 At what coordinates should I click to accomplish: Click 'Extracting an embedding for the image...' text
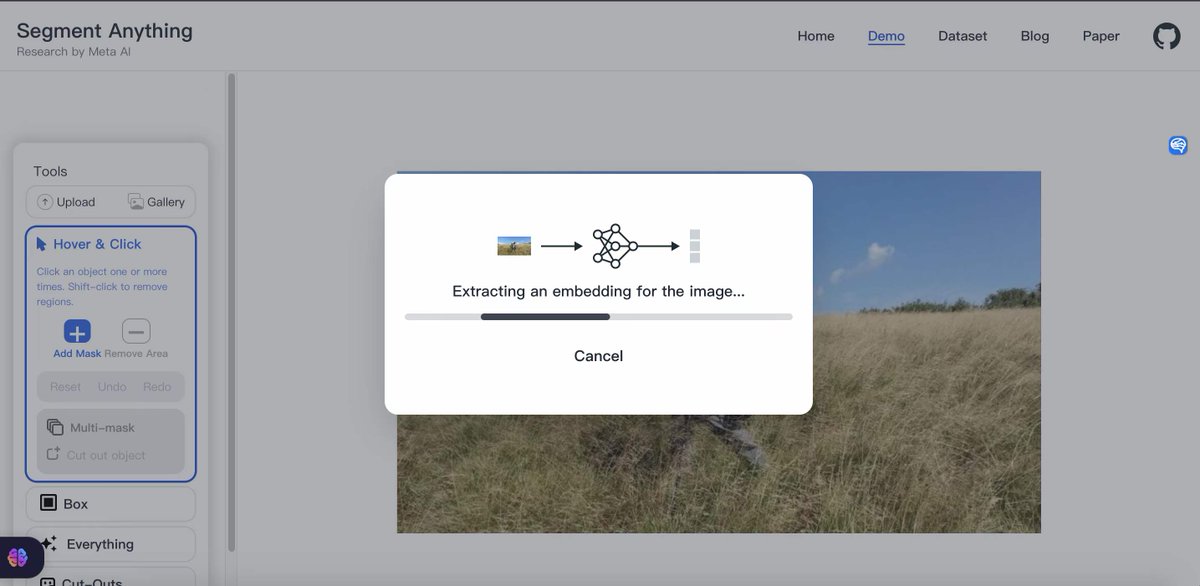(598, 292)
